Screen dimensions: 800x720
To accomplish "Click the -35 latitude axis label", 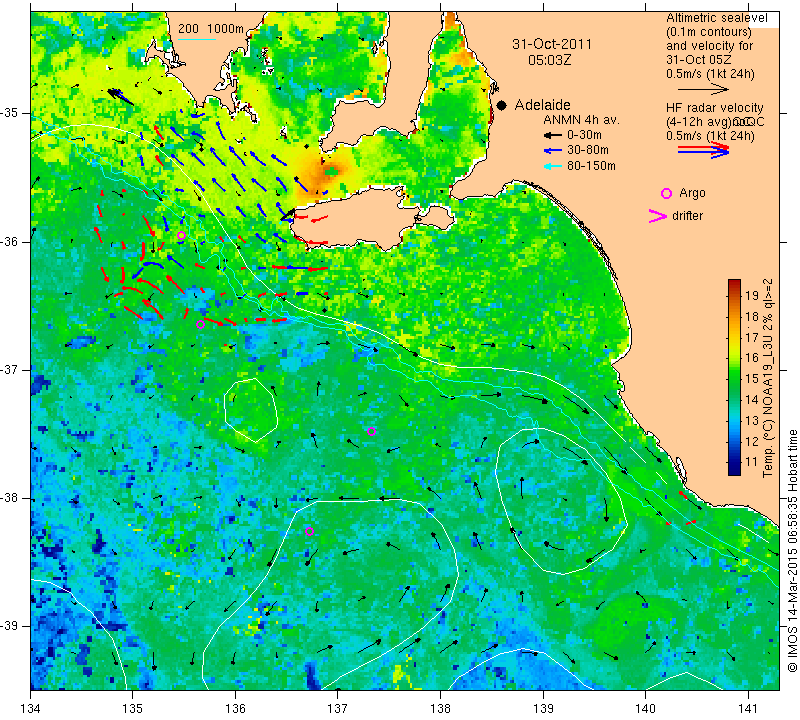I will (9, 113).
